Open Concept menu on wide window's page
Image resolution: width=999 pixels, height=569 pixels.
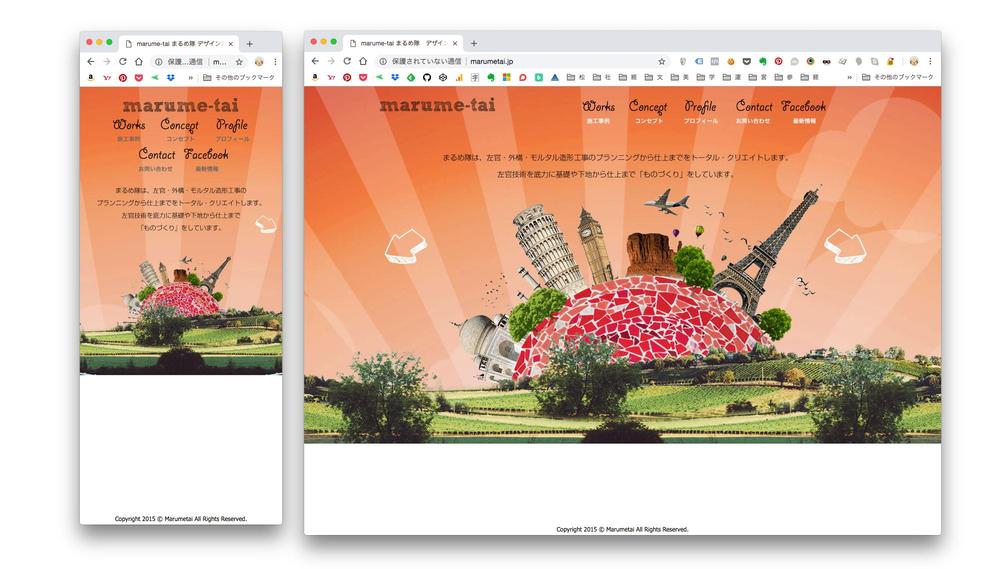(648, 111)
